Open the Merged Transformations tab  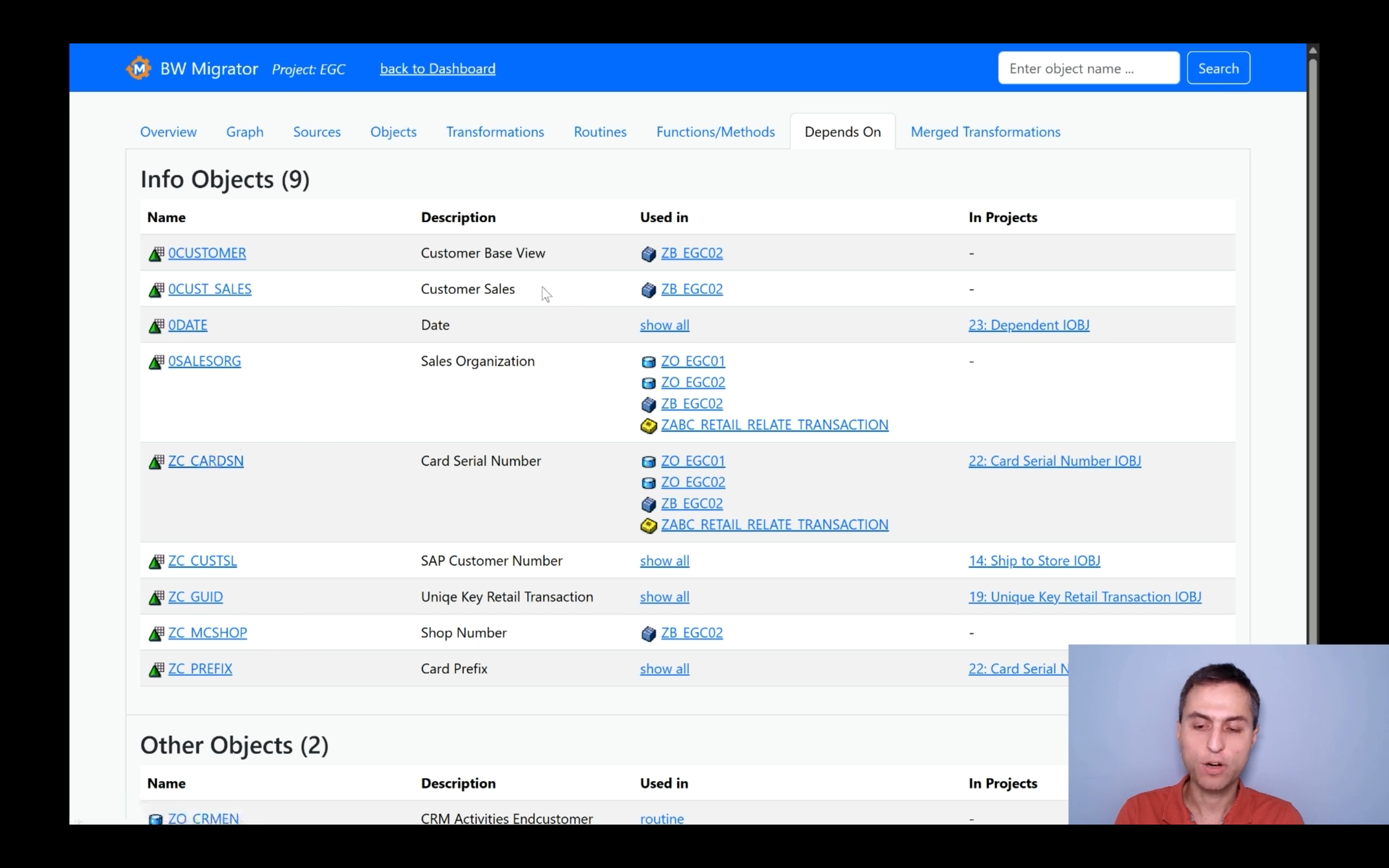click(985, 132)
